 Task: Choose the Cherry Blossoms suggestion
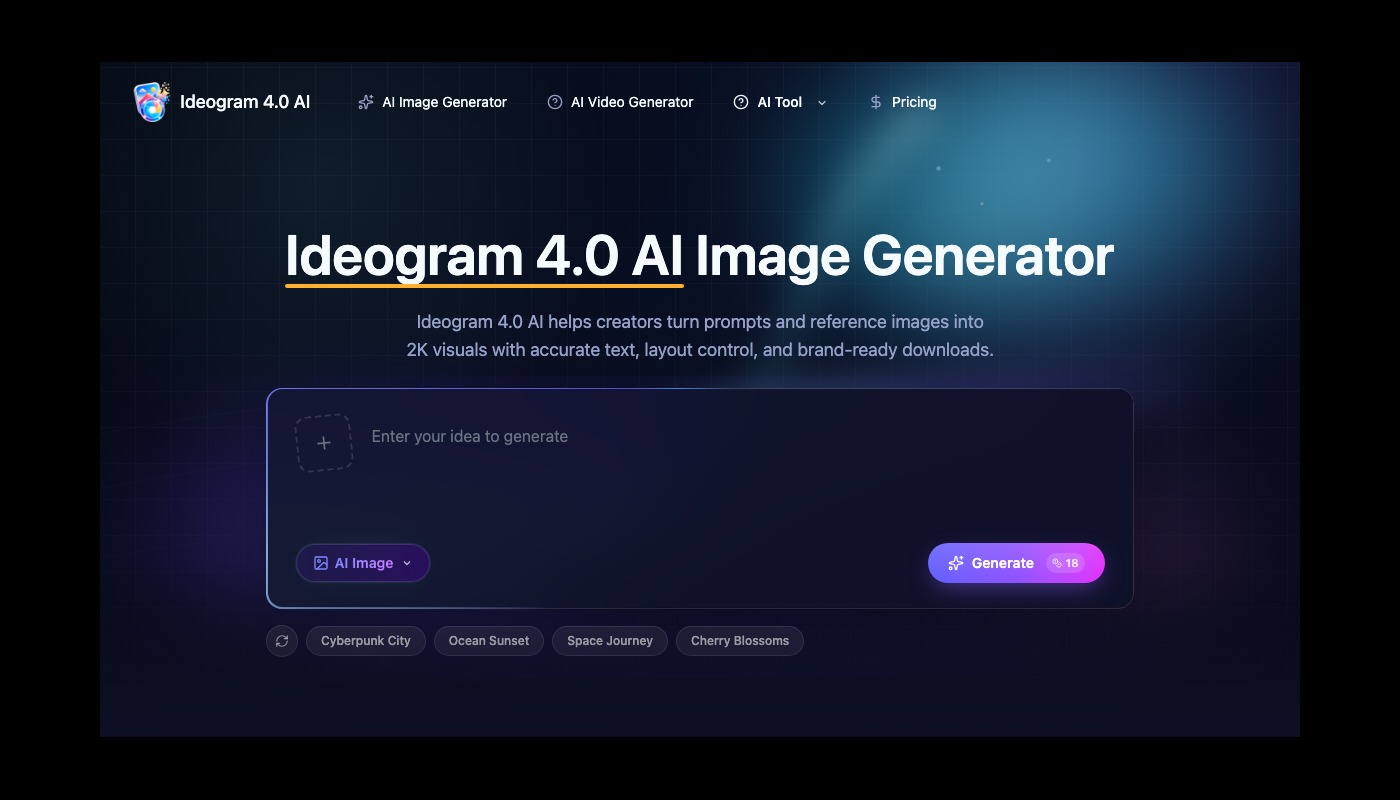coord(740,641)
